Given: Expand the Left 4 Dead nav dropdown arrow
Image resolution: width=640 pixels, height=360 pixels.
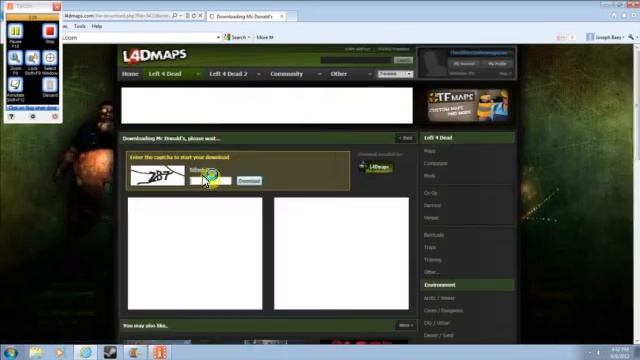Looking at the screenshot, I should point(198,74).
